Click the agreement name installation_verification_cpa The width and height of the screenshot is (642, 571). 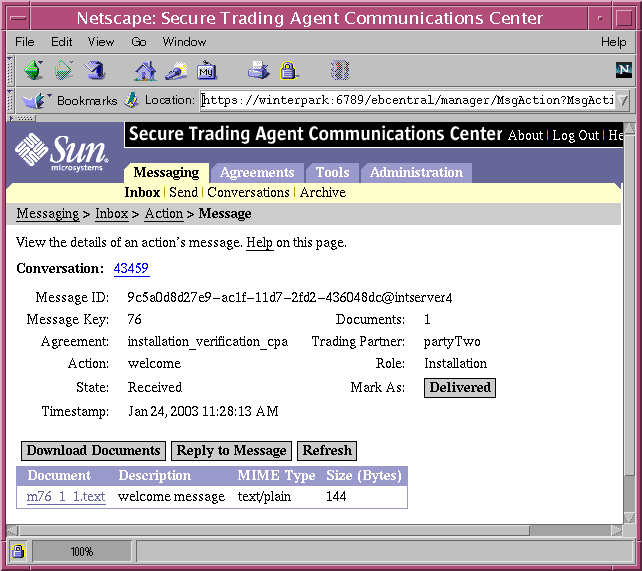(208, 342)
